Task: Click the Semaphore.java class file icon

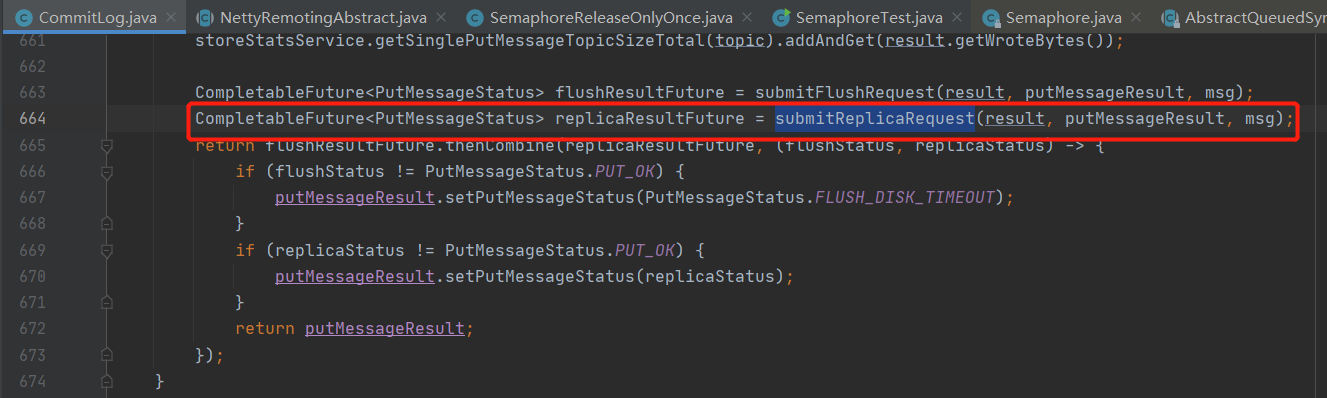Action: 990,18
